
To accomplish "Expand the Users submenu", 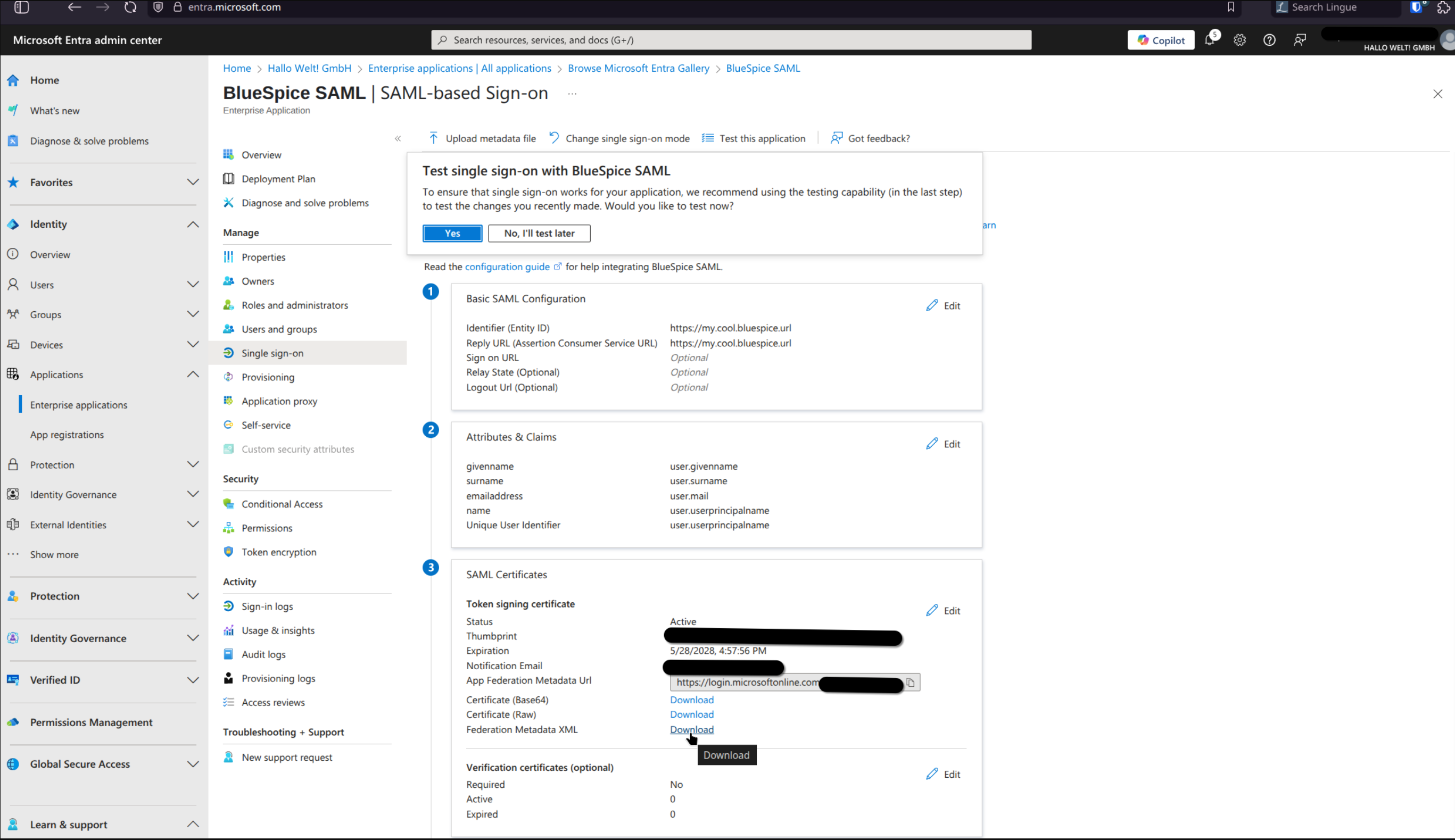I will click(x=193, y=285).
